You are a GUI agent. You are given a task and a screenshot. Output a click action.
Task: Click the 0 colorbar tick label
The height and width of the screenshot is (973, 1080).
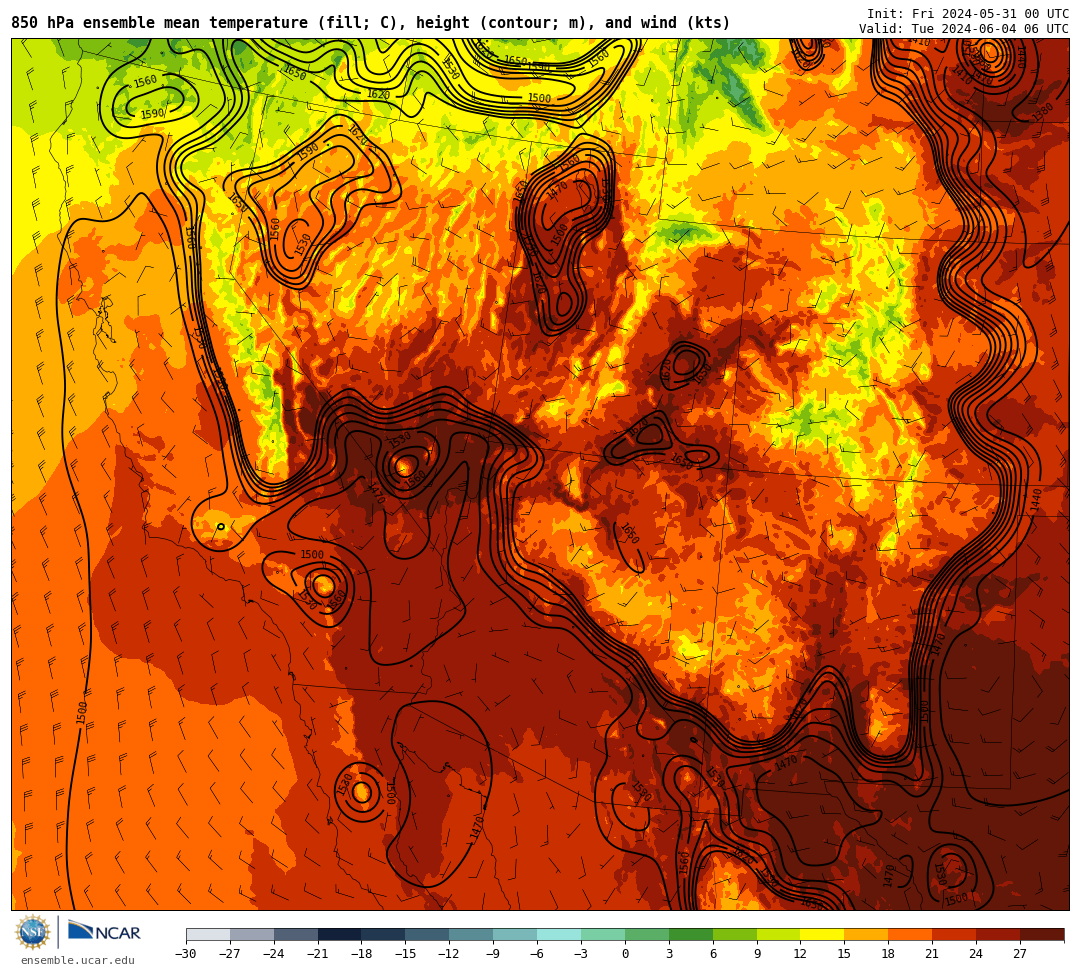(625, 954)
